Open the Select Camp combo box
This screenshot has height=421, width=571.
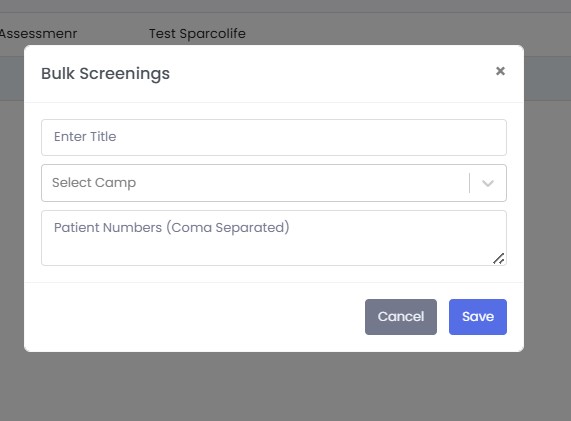point(274,183)
